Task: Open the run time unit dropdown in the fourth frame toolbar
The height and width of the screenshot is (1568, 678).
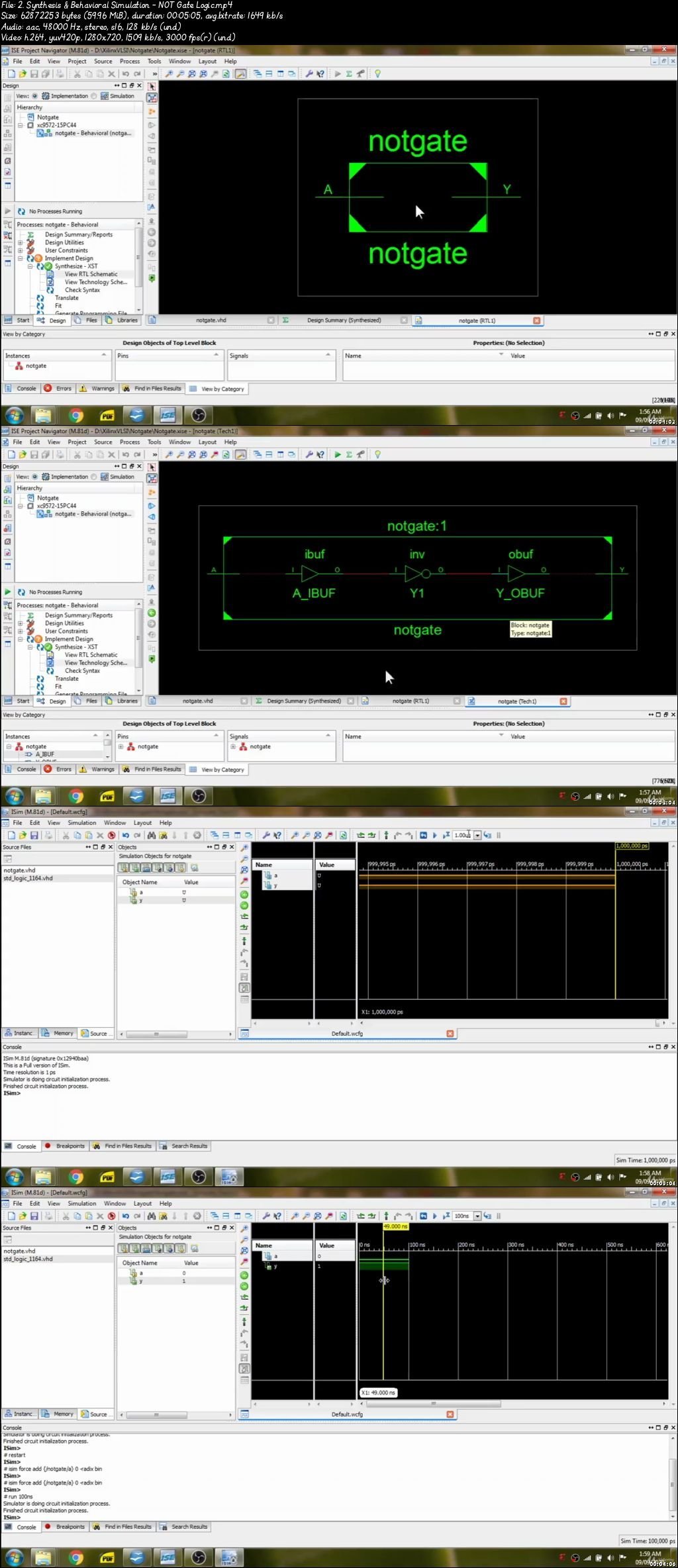Action: click(477, 1216)
